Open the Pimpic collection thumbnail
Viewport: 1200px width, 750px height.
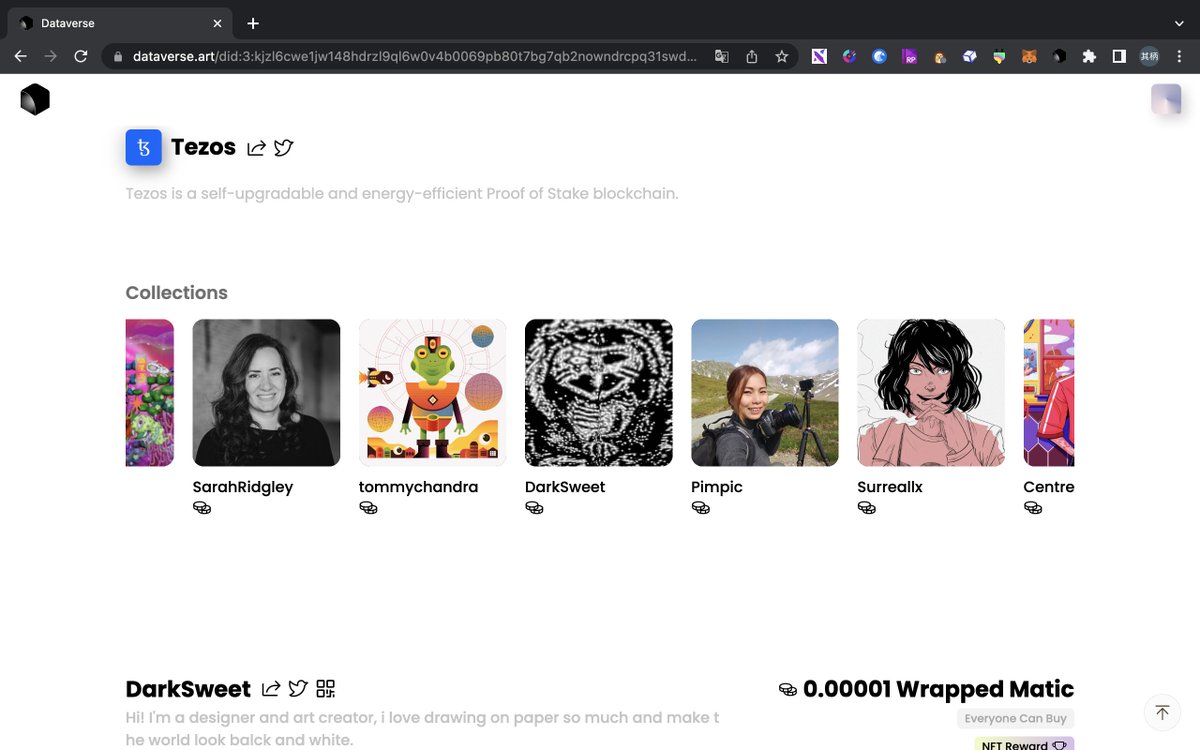click(764, 392)
